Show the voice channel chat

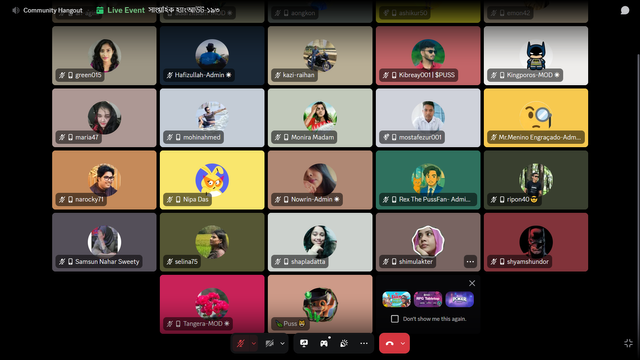click(x=625, y=10)
